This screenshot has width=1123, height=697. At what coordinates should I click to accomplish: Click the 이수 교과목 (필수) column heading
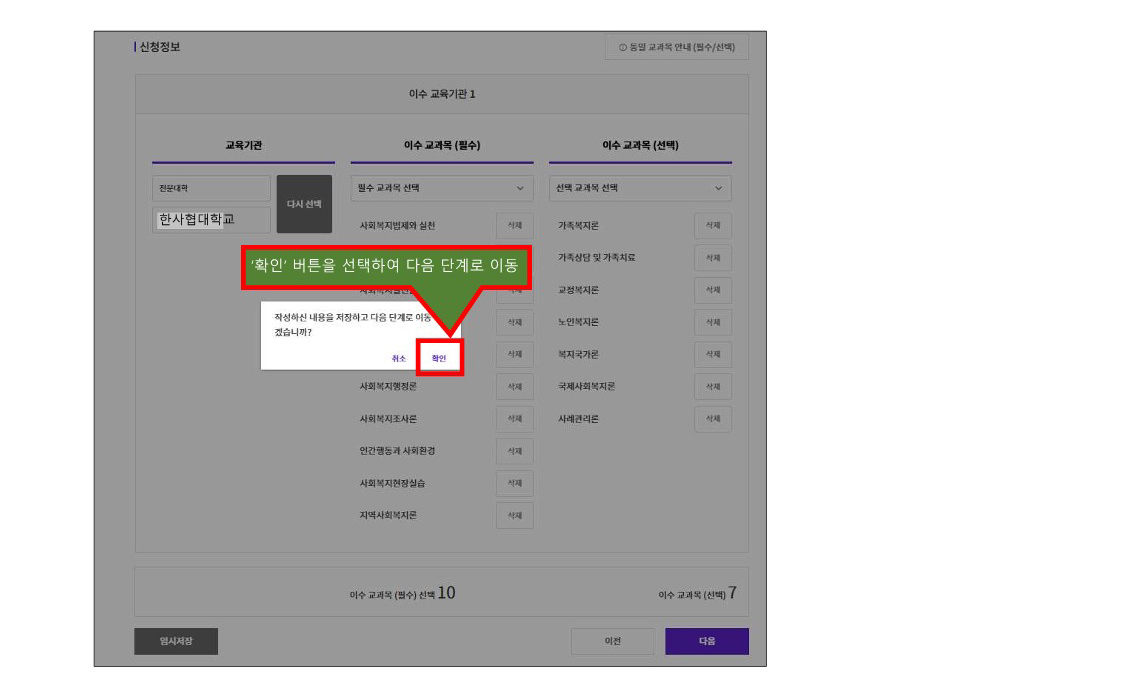pyautogui.click(x=442, y=145)
